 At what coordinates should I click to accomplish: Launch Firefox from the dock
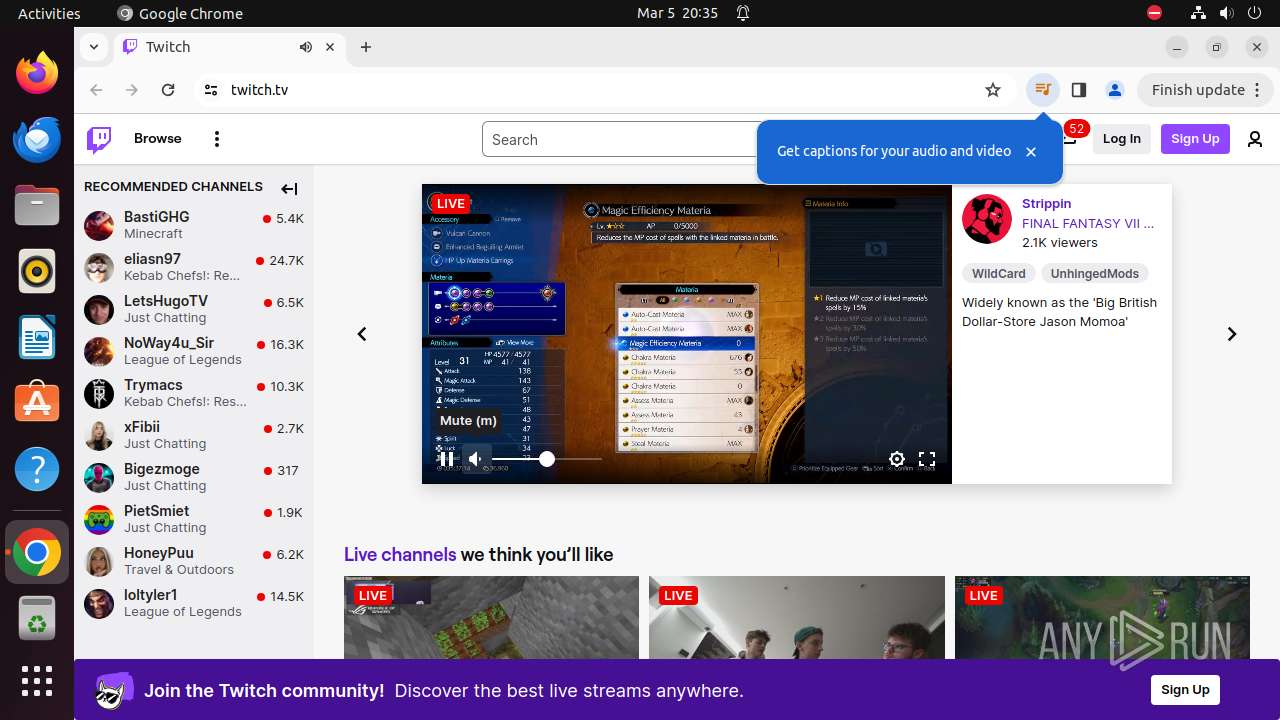click(x=37, y=74)
